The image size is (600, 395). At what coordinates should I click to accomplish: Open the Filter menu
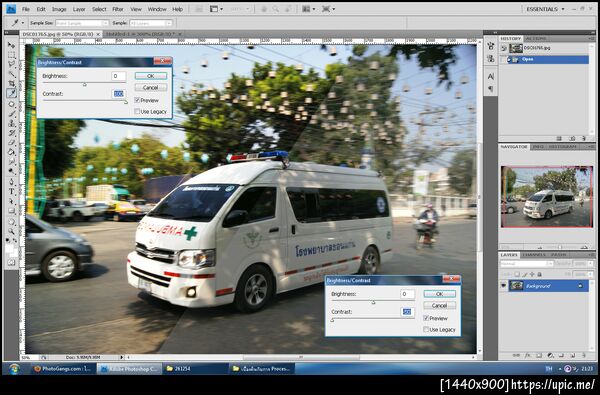118,9
